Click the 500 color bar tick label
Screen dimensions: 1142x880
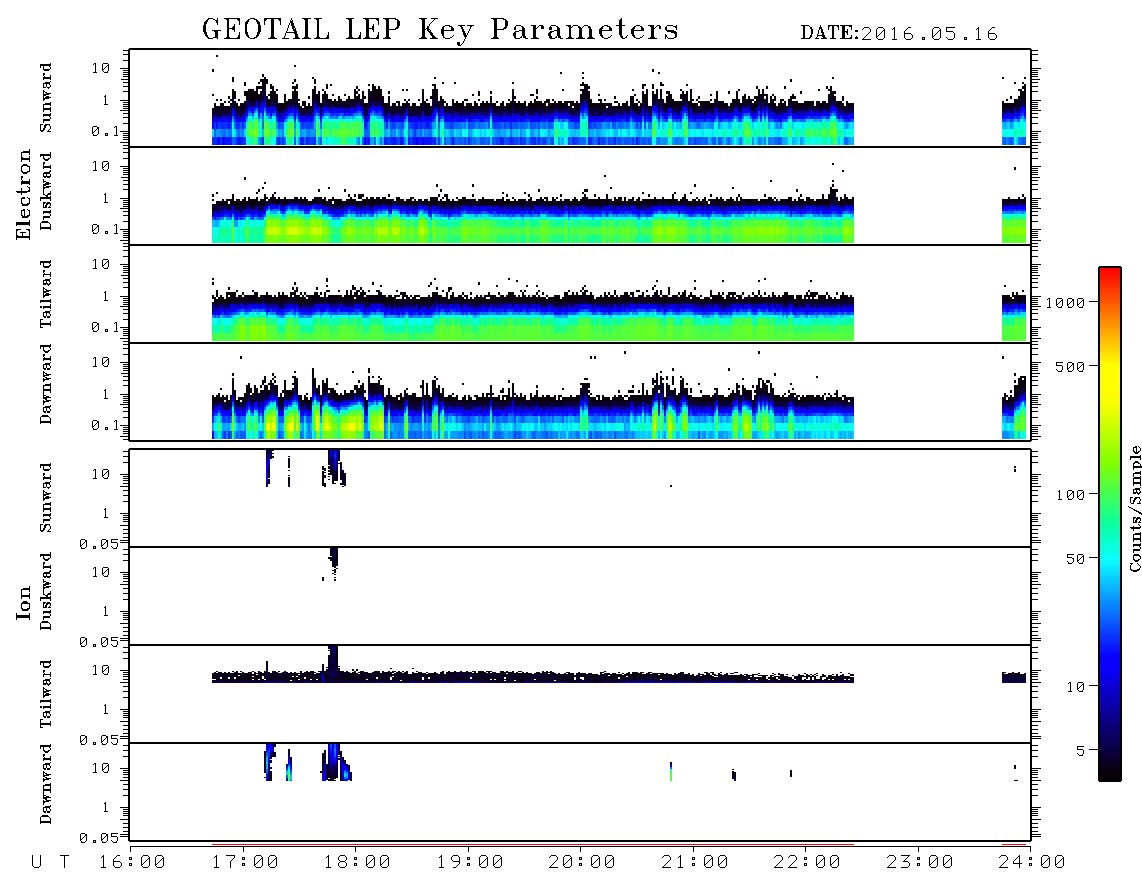tap(1071, 366)
